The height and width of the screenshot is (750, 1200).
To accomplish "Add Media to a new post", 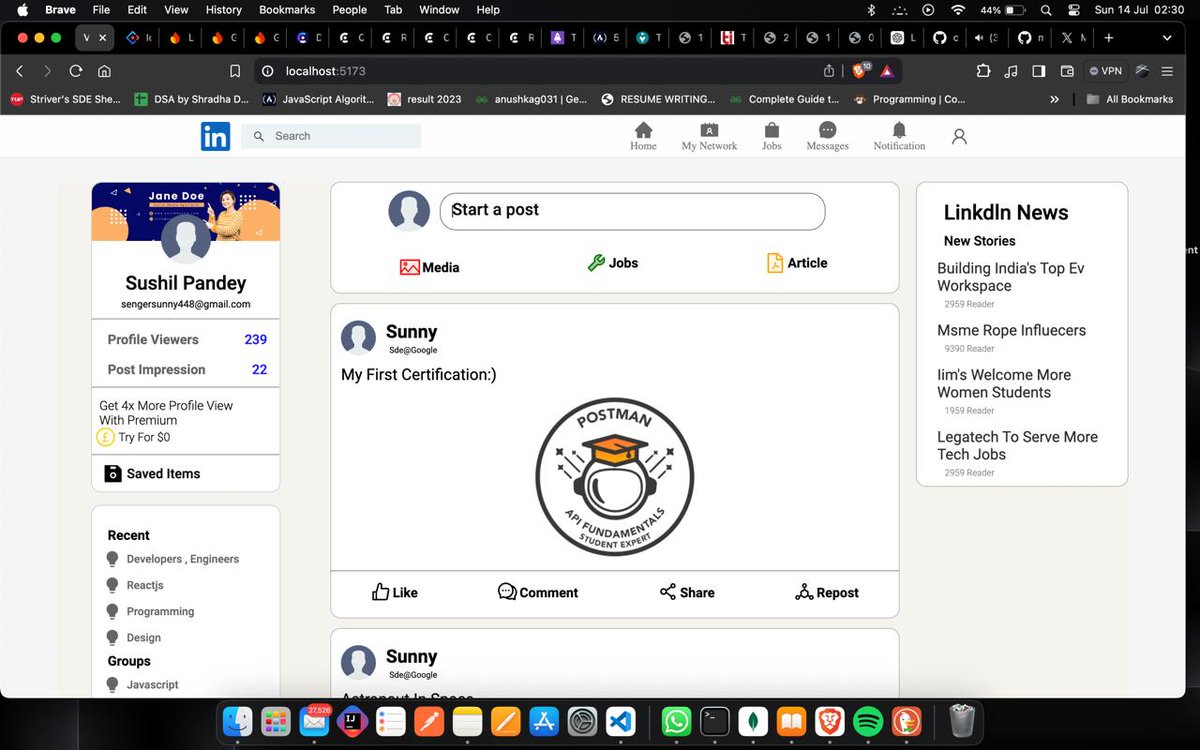I will 430,267.
